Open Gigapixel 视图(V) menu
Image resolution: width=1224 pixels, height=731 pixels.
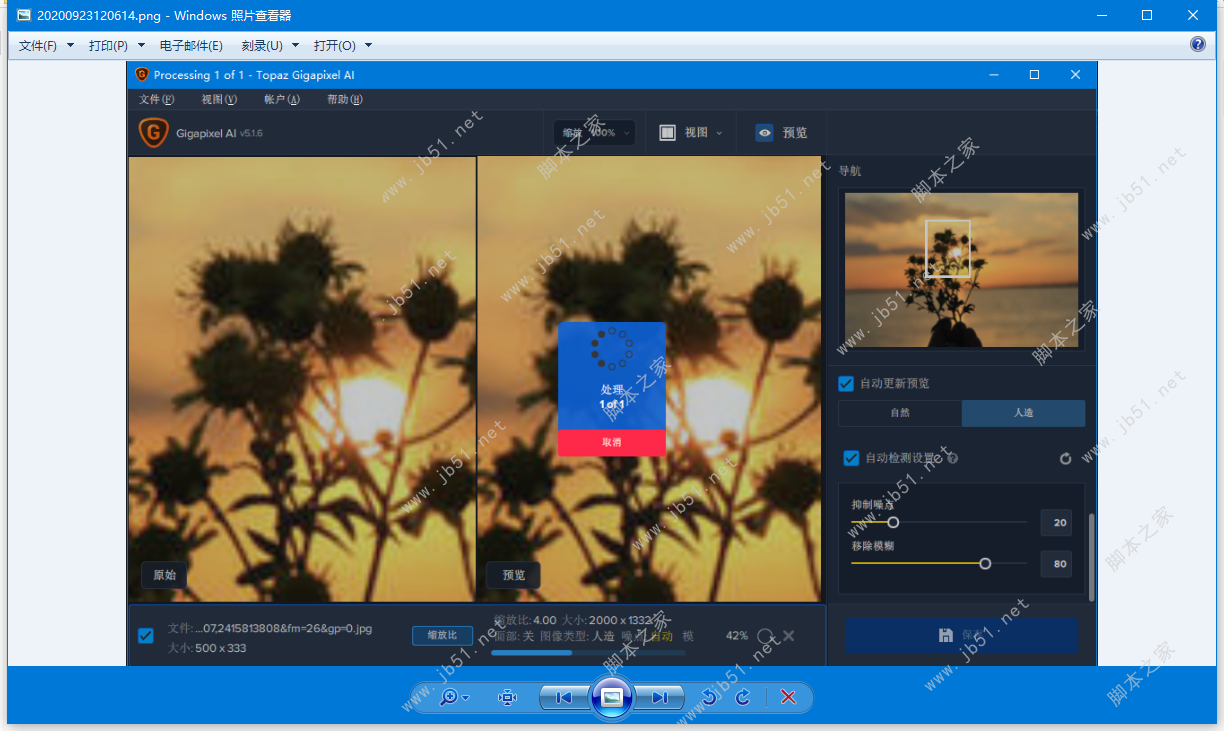click(219, 100)
